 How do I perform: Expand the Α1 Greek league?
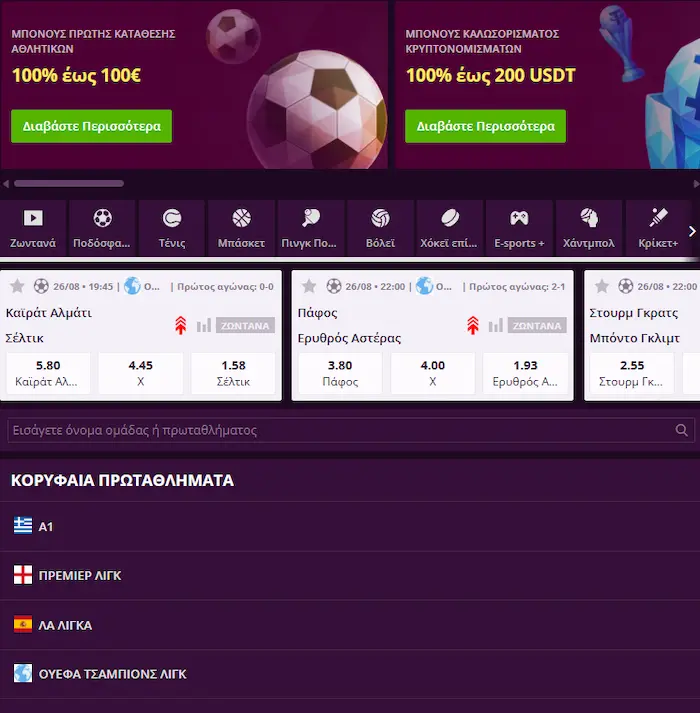pos(350,527)
